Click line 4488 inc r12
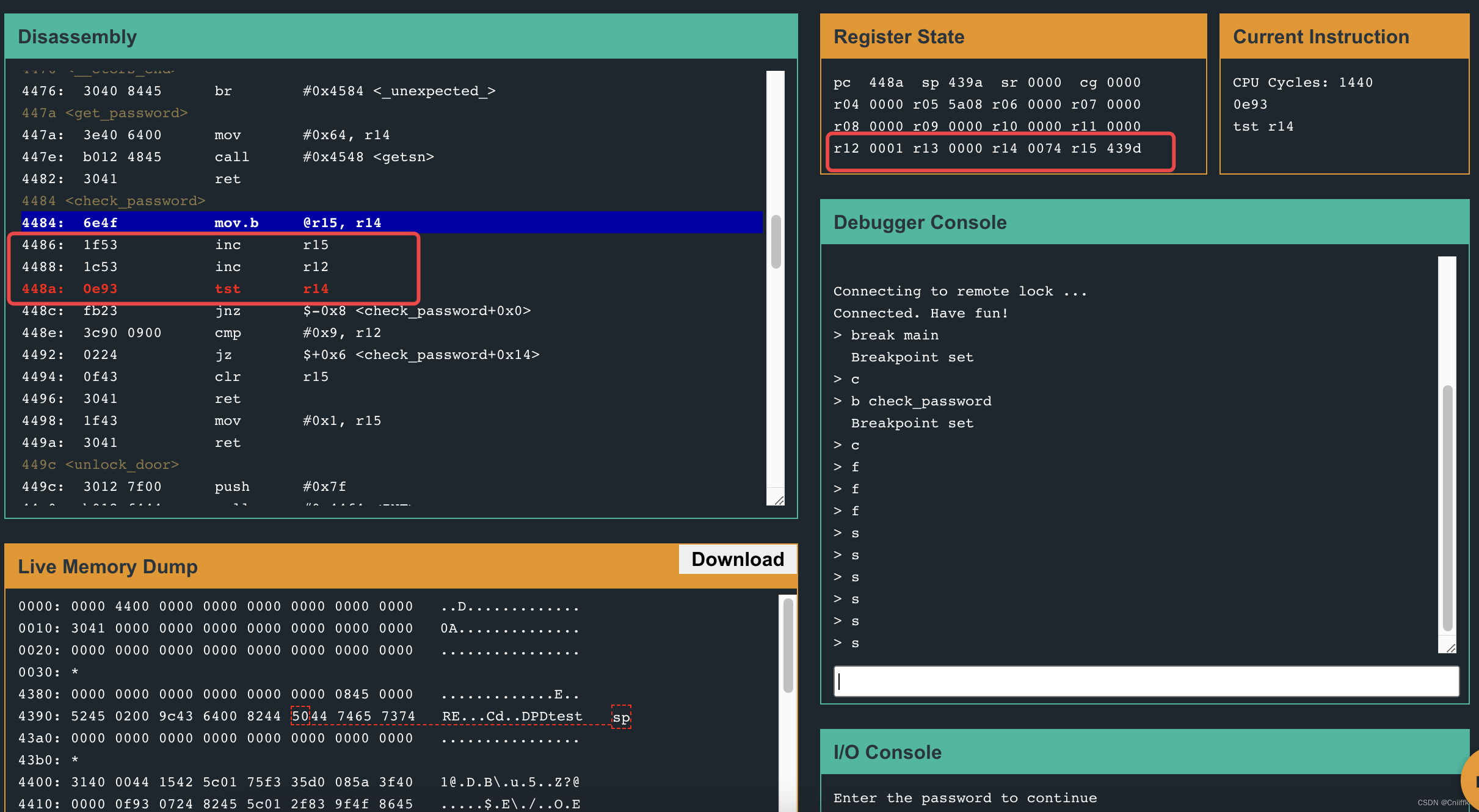This screenshot has height=812, width=1479. coord(392,267)
